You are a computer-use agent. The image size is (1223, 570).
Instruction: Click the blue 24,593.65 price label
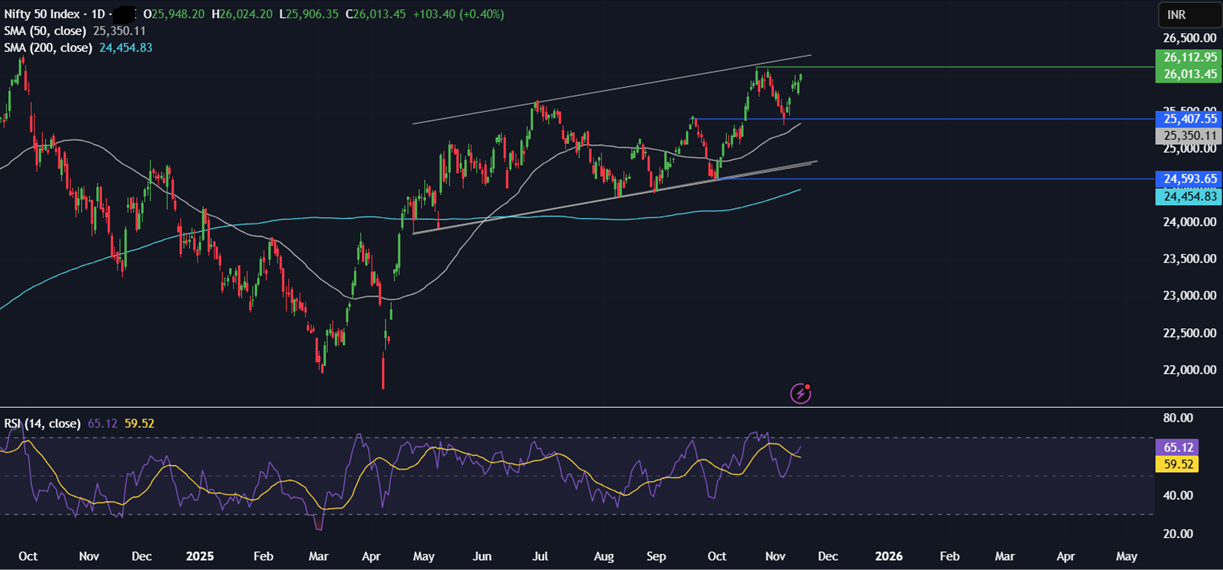(x=1189, y=179)
